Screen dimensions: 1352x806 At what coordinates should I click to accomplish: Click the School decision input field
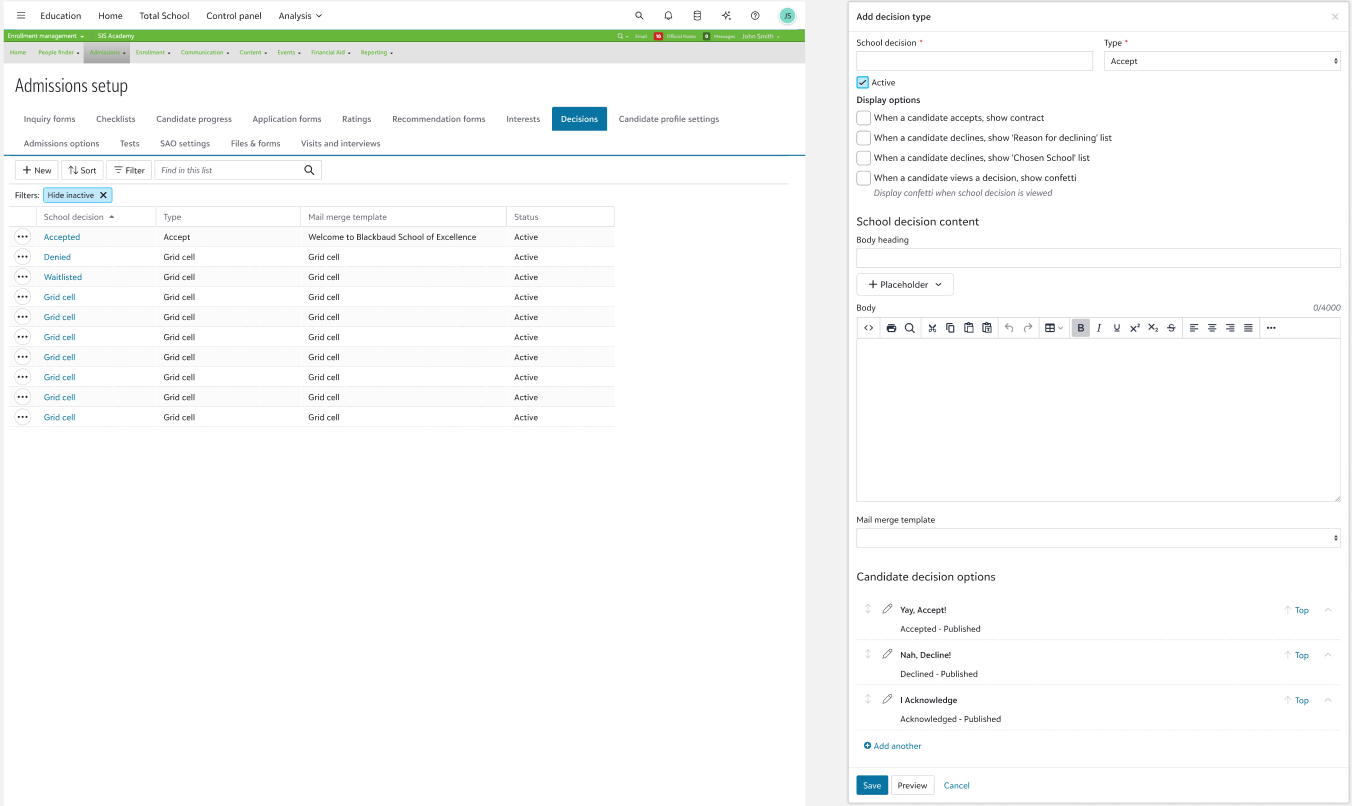coord(973,61)
